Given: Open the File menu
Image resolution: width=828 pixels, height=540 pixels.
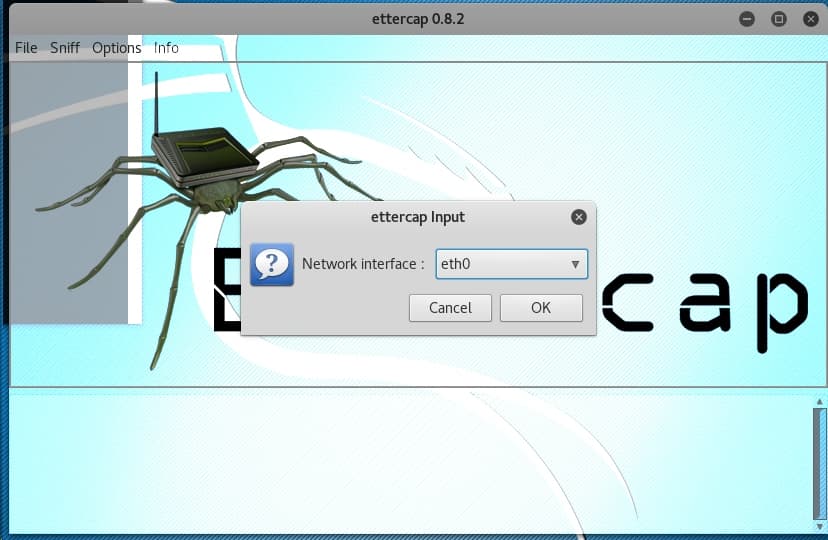Looking at the screenshot, I should click(x=26, y=48).
